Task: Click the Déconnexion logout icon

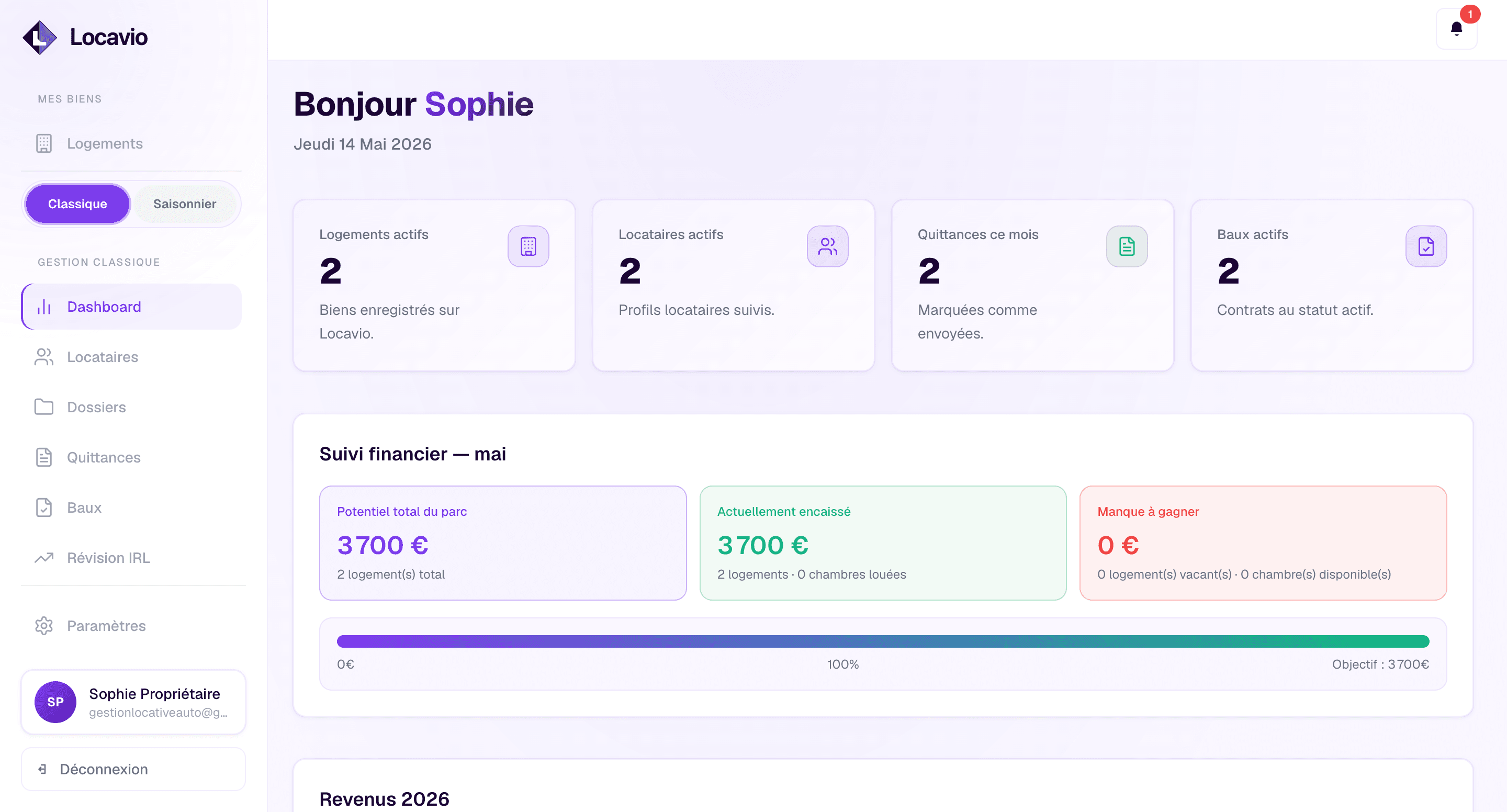Action: point(42,769)
